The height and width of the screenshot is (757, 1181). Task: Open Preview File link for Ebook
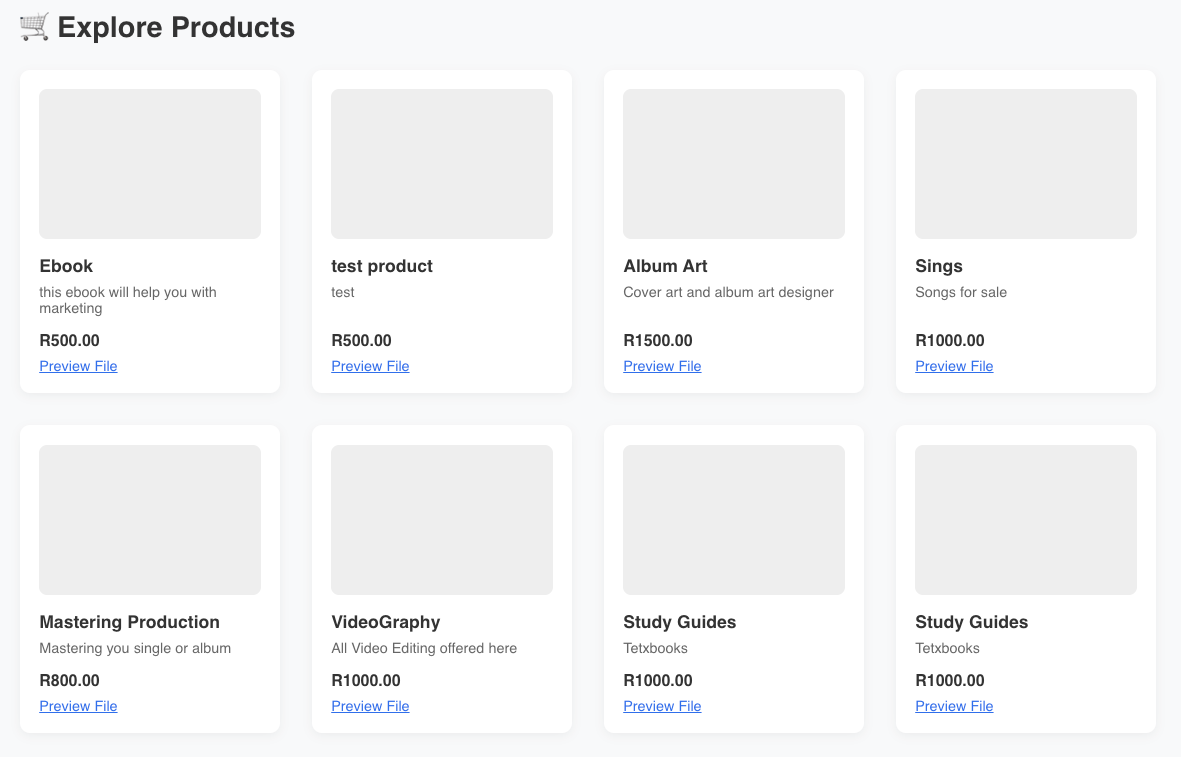78,366
